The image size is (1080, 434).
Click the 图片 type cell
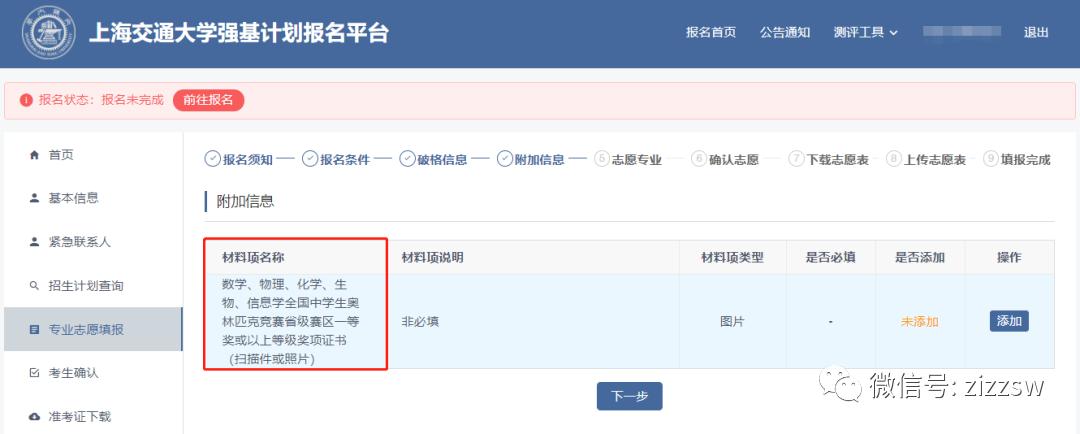tap(732, 321)
